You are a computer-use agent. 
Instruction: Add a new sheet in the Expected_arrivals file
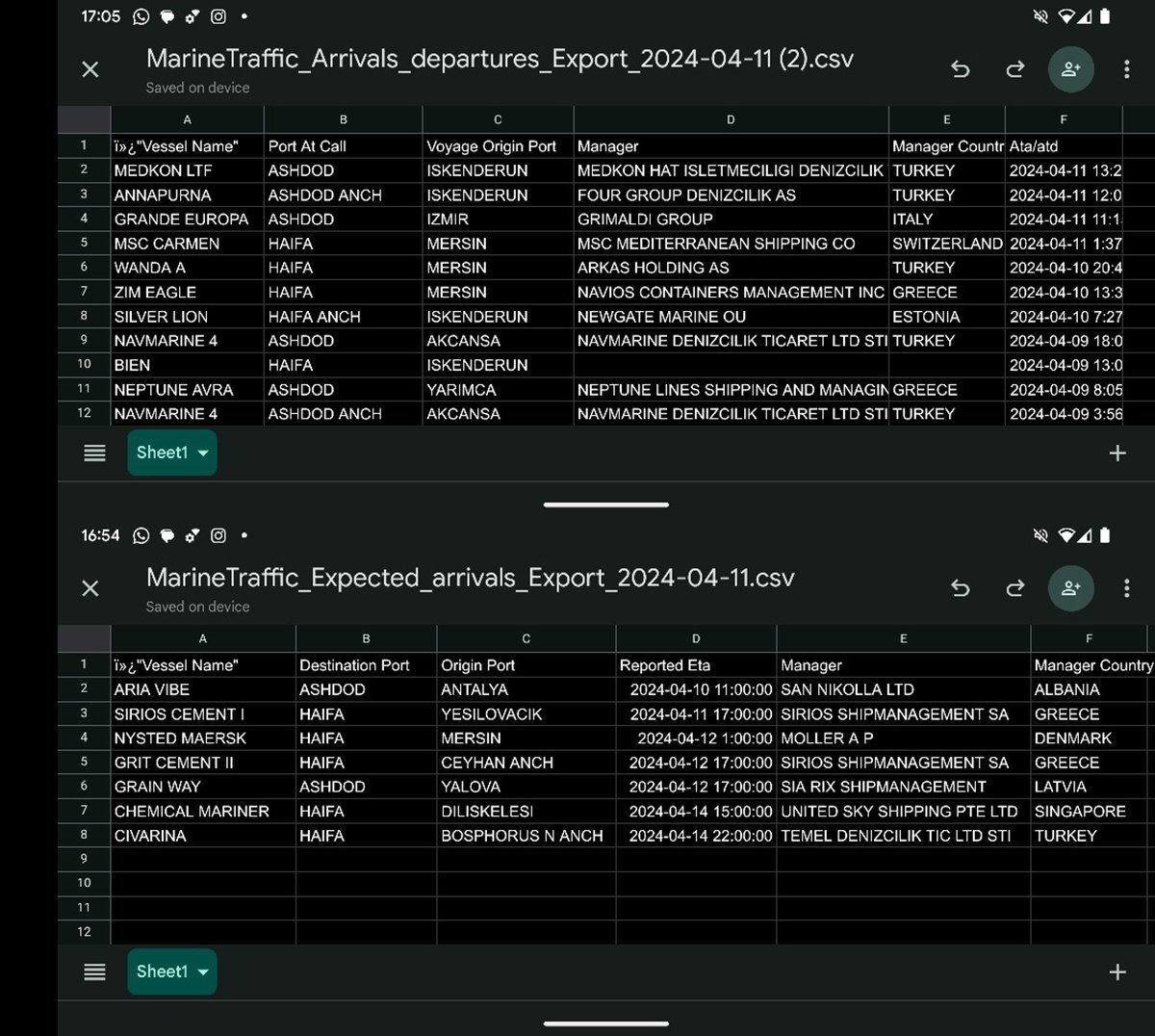[x=1117, y=971]
